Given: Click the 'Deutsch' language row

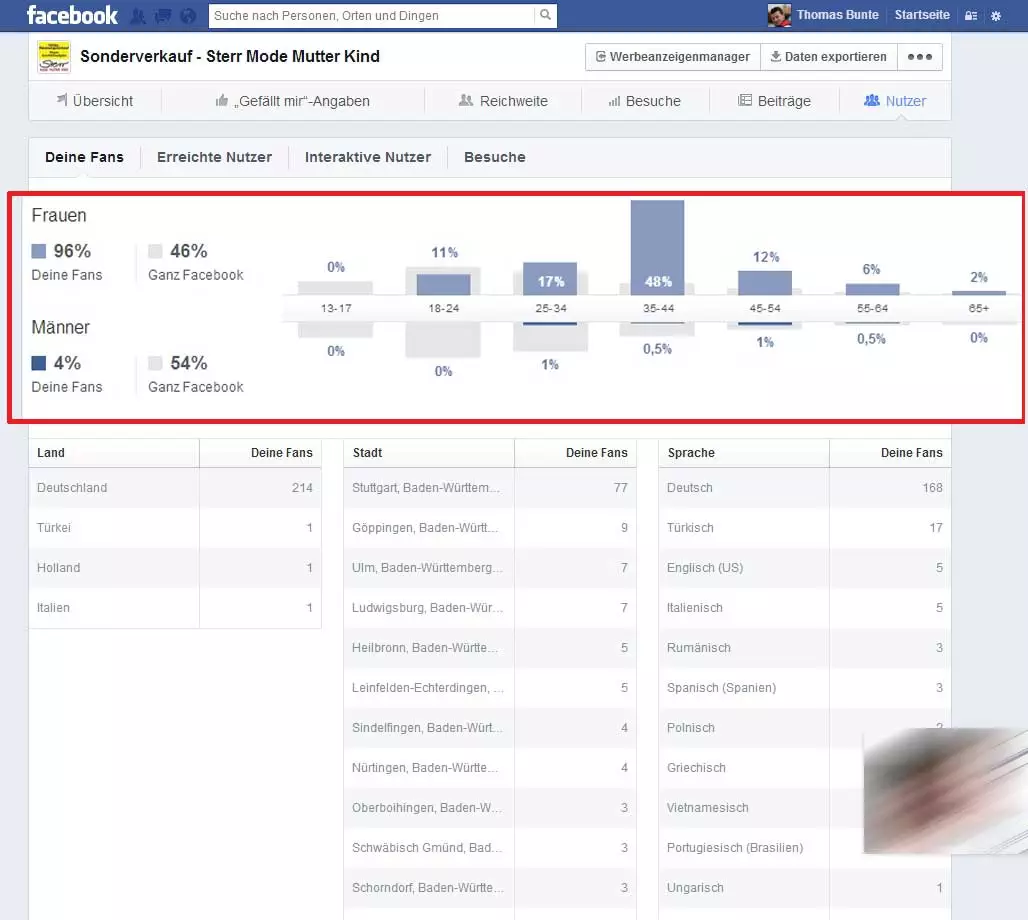Looking at the screenshot, I should [805, 488].
